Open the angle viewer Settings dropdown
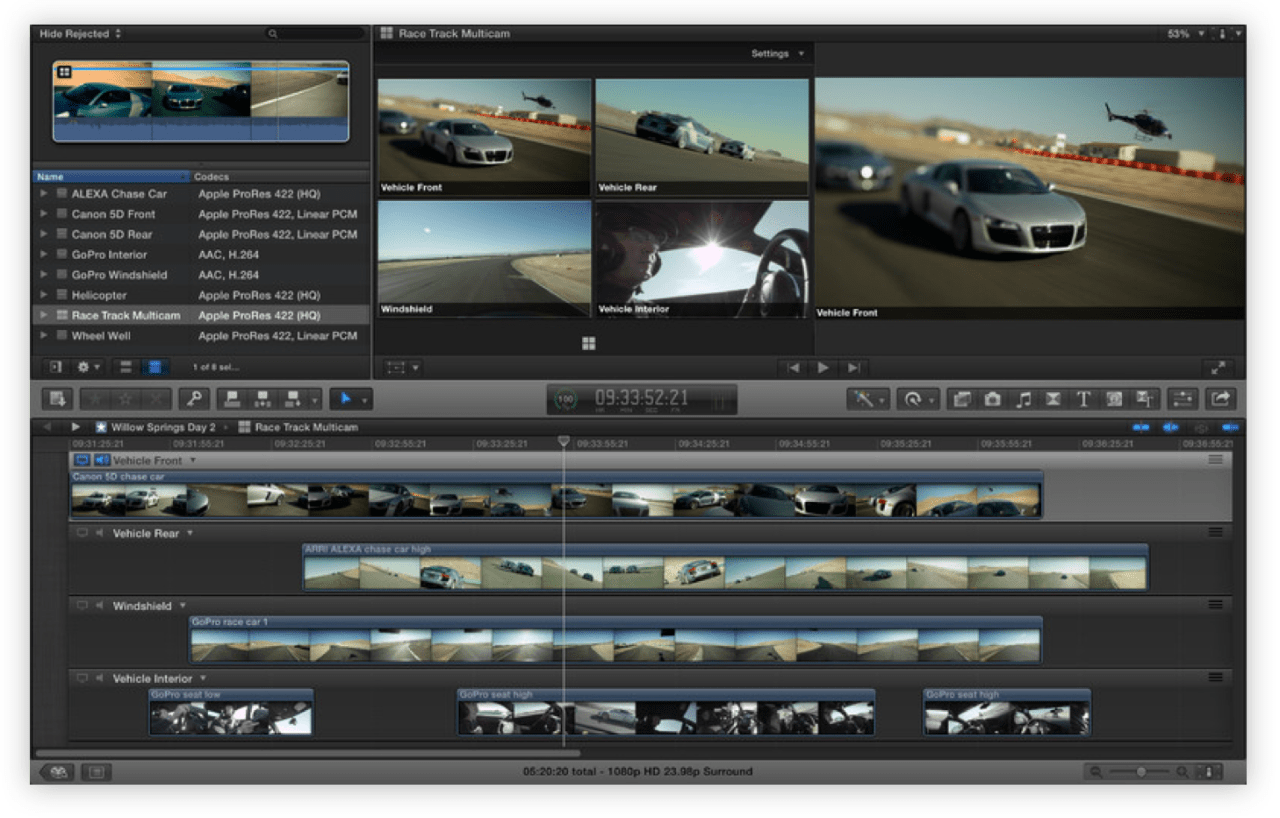This screenshot has width=1280, height=818. (x=778, y=54)
